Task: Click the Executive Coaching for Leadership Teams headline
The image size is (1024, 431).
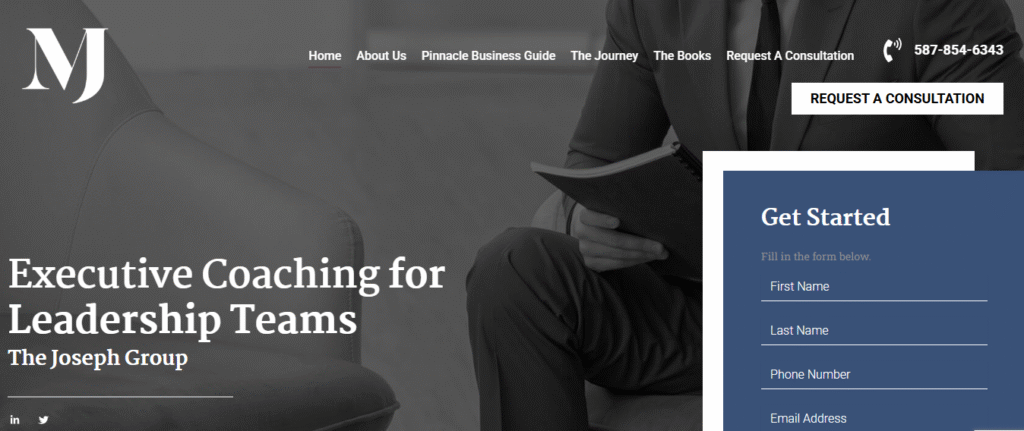Action: (227, 297)
